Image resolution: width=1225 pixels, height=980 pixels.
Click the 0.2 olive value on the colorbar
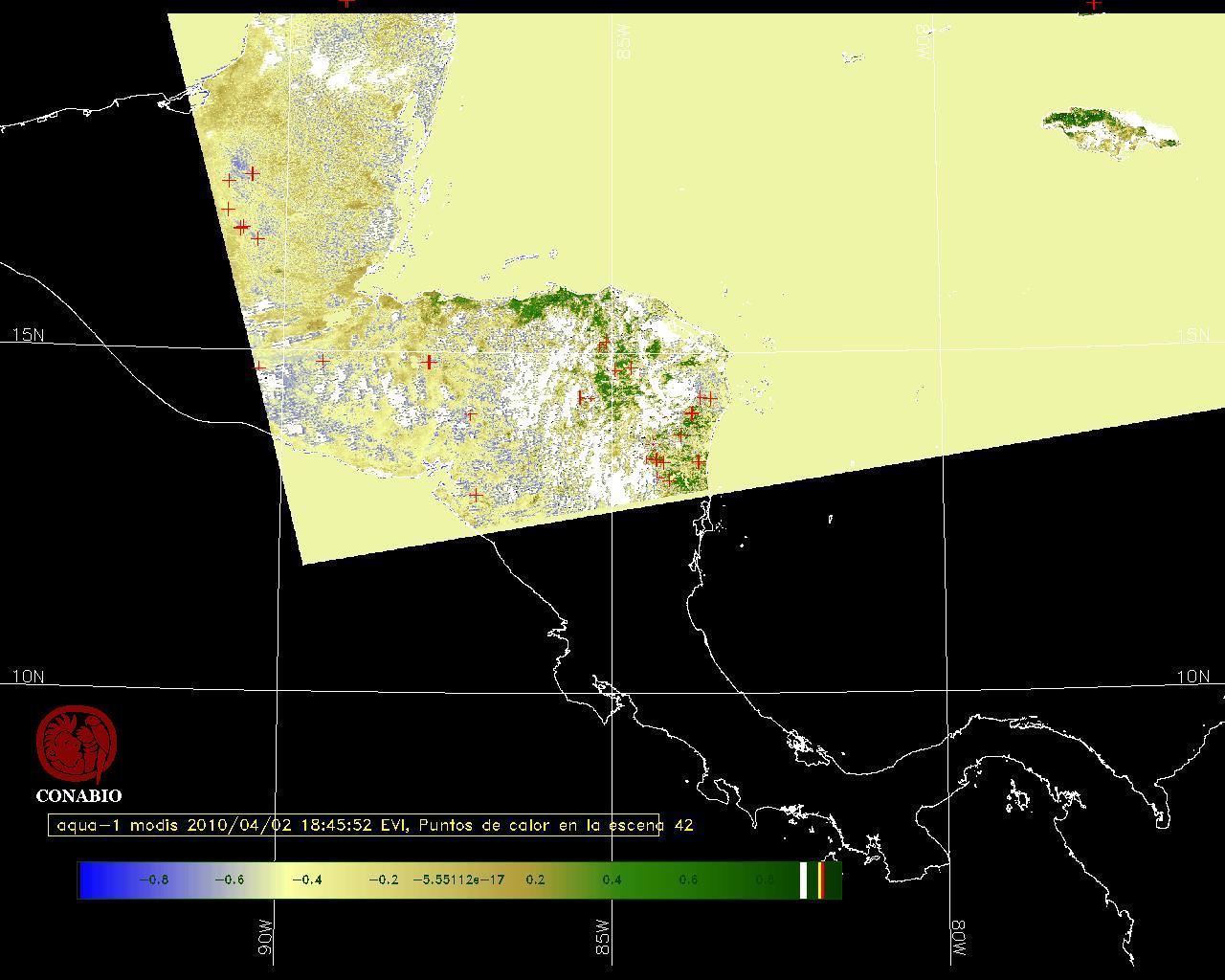[x=535, y=880]
